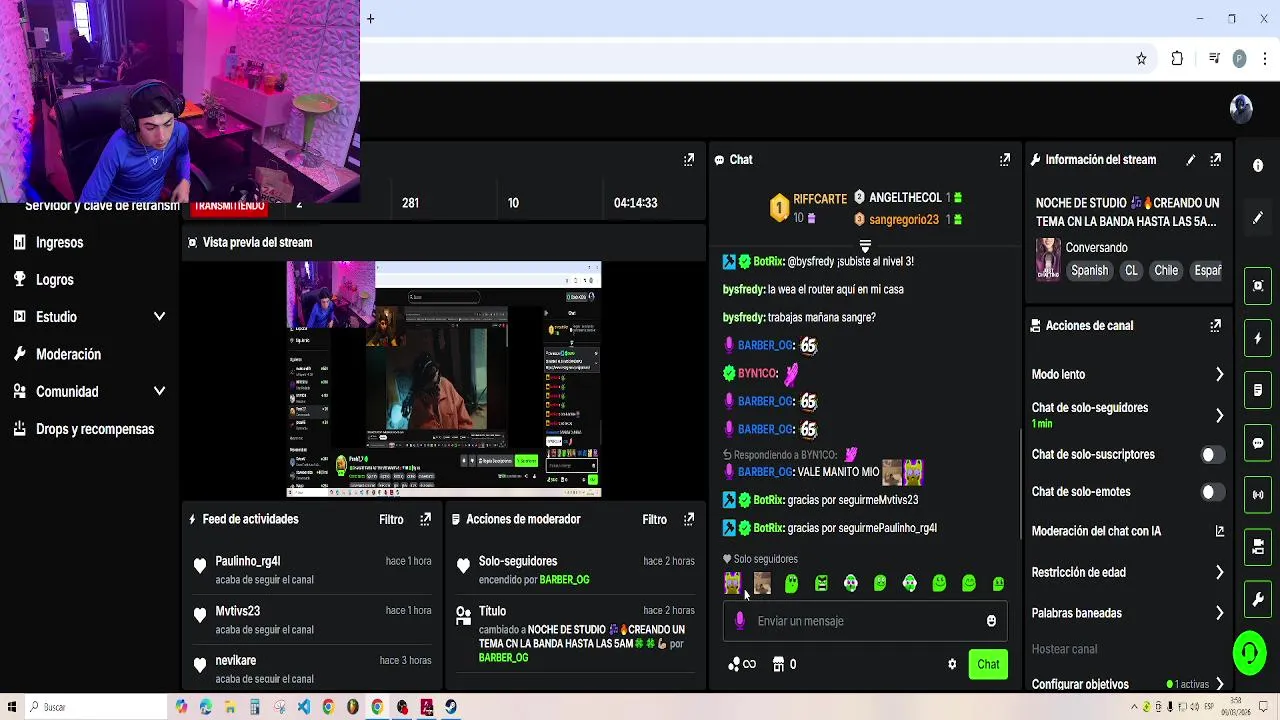
Task: Toggle the document widget in right sidebar
Action: coord(1258,390)
